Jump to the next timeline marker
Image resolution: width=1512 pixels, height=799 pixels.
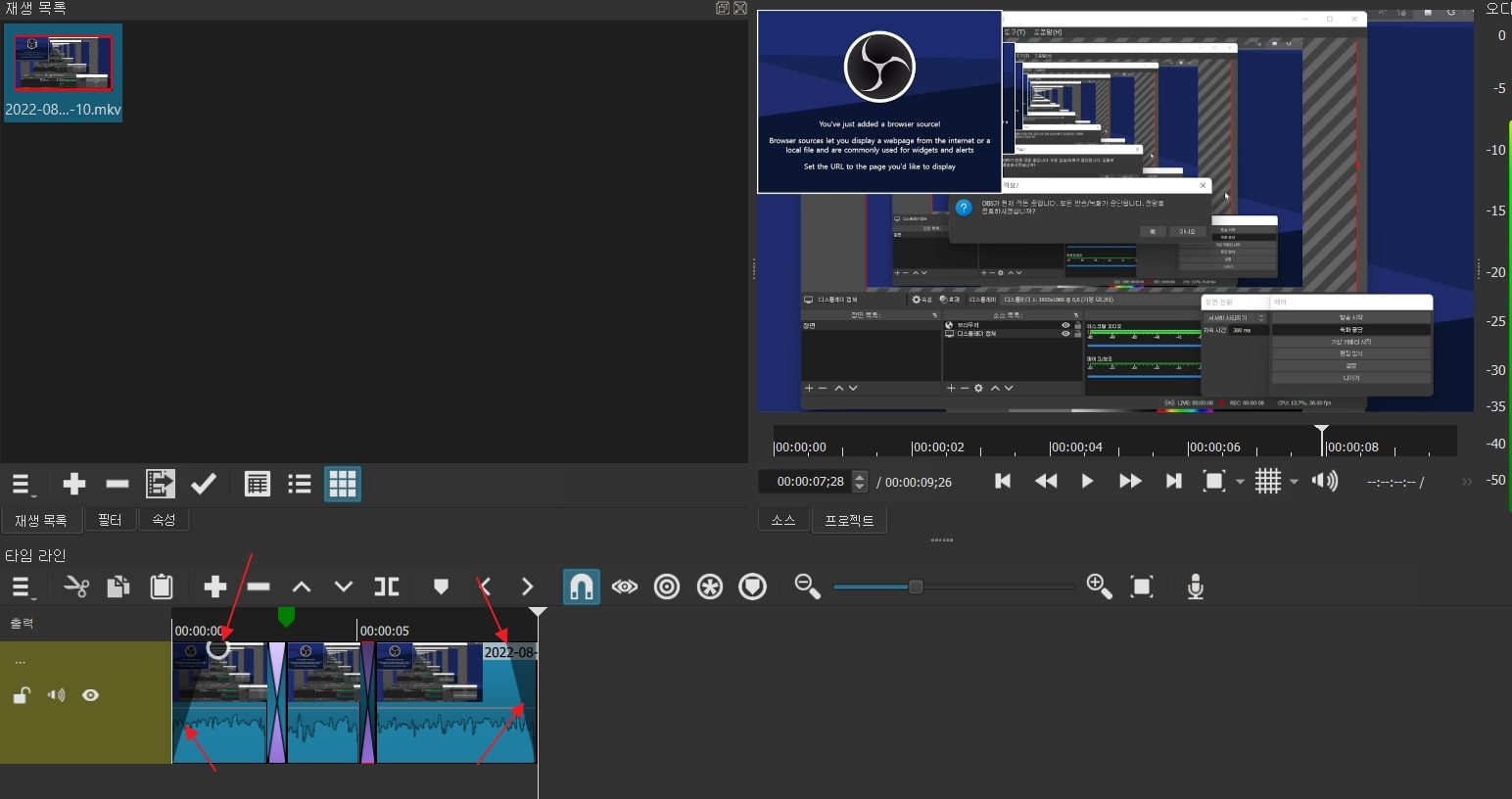(527, 587)
